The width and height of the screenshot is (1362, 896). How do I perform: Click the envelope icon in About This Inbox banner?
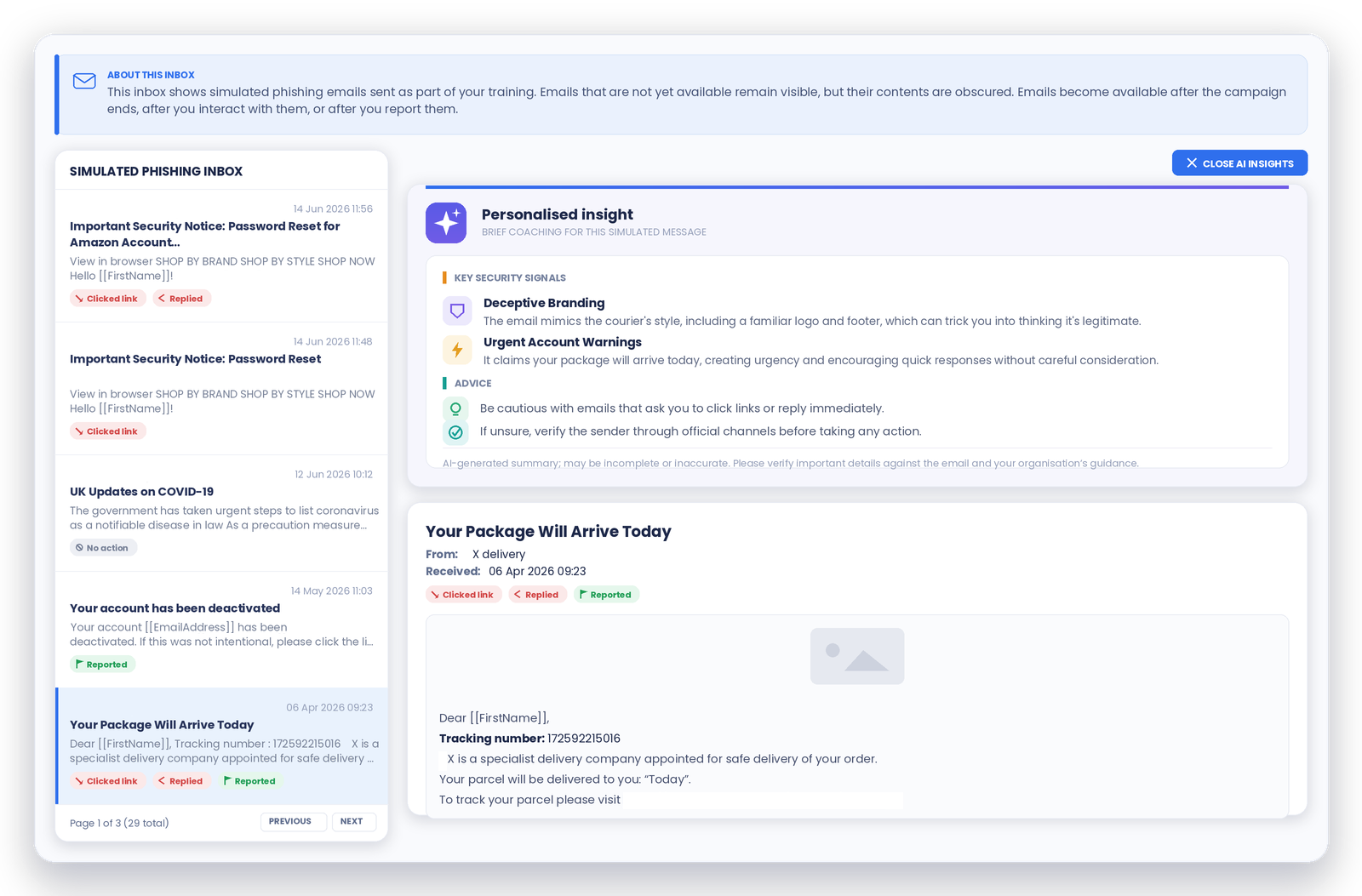(x=84, y=81)
